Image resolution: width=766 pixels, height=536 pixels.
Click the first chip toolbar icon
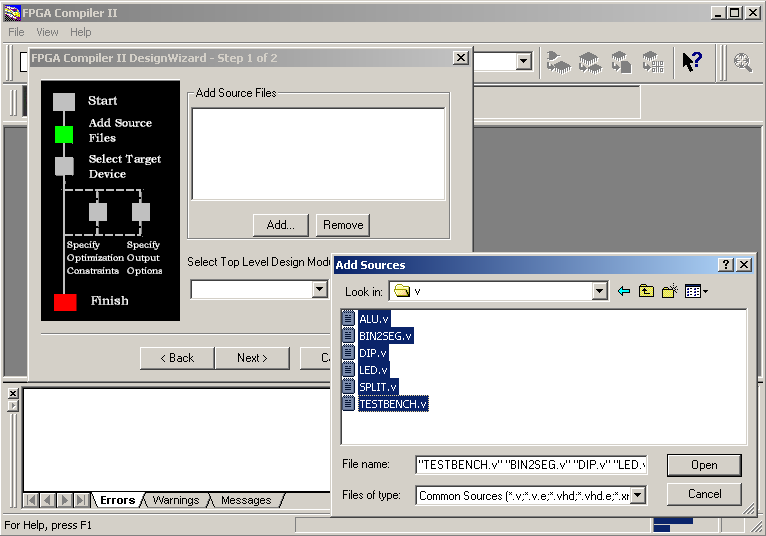[x=558, y=62]
